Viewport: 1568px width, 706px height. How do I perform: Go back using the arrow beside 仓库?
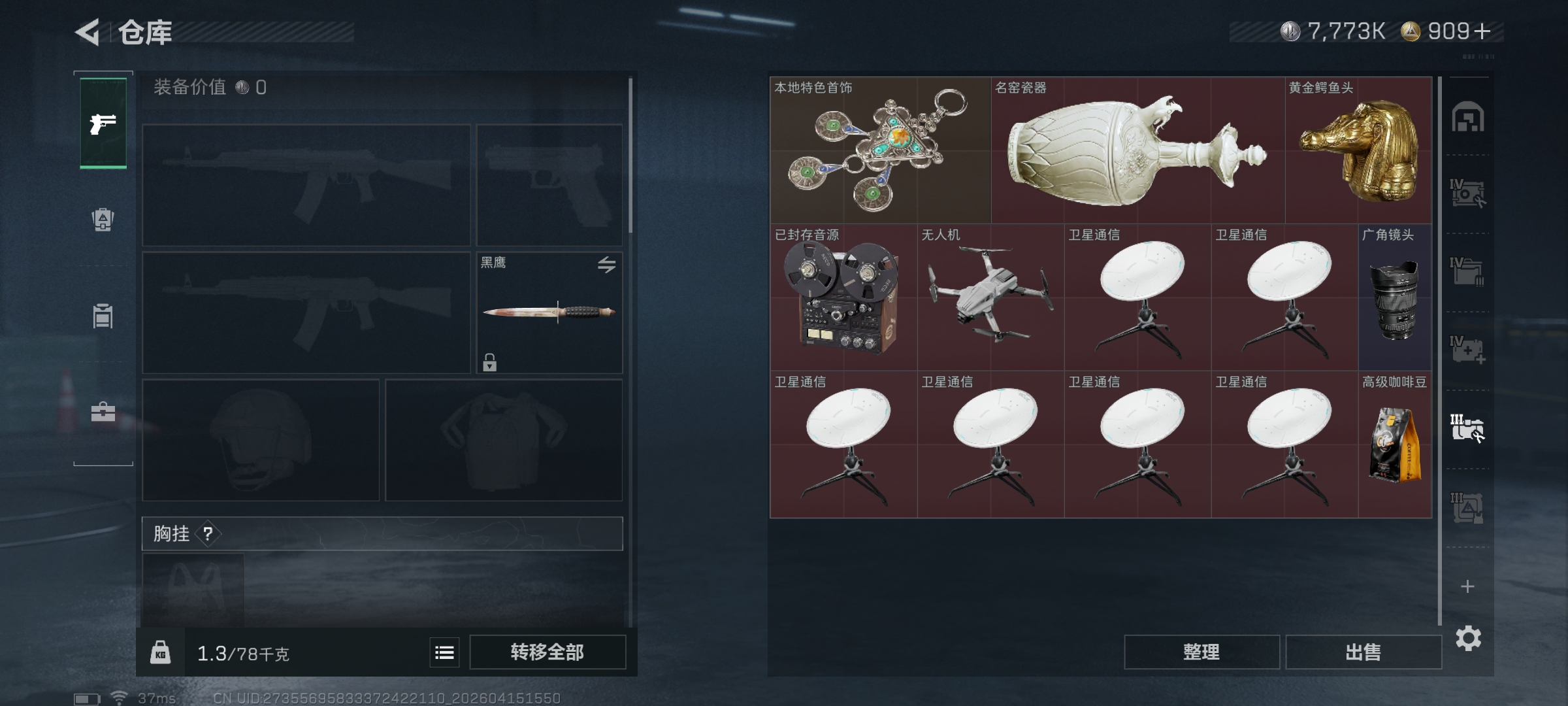coord(88,32)
